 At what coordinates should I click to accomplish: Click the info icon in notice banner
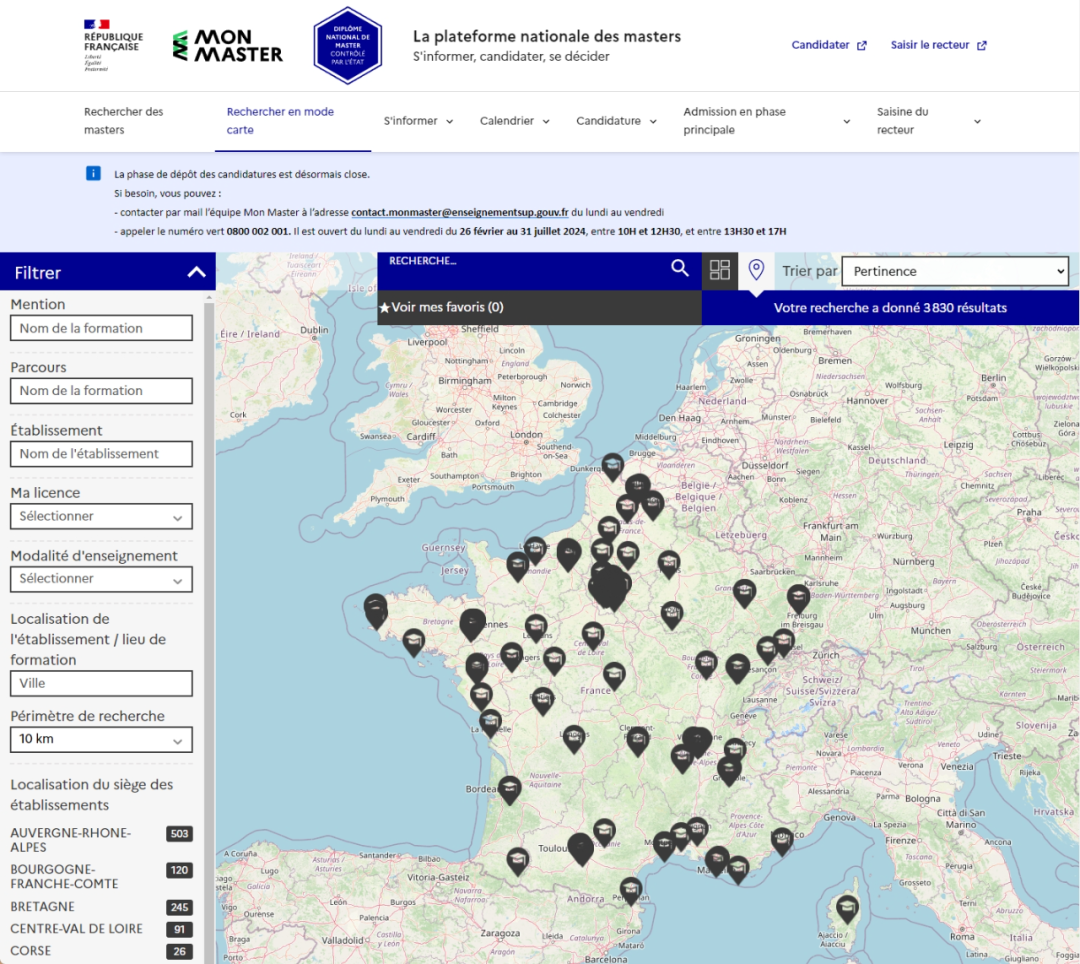click(93, 174)
